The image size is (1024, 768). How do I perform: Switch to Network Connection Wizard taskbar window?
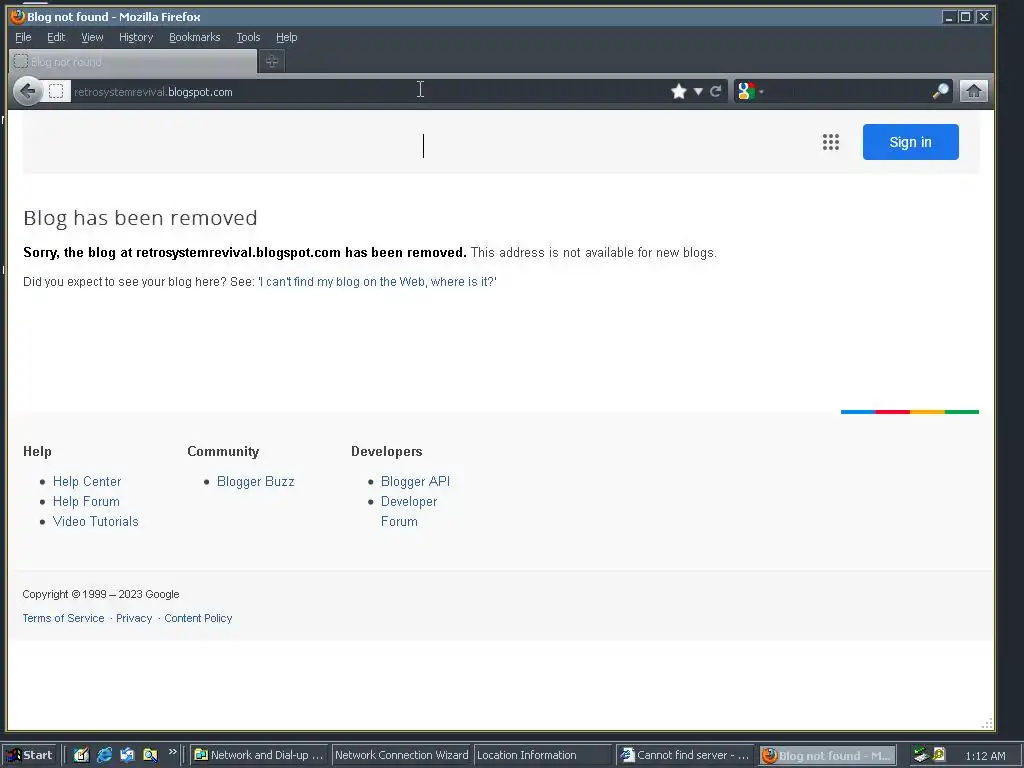402,755
